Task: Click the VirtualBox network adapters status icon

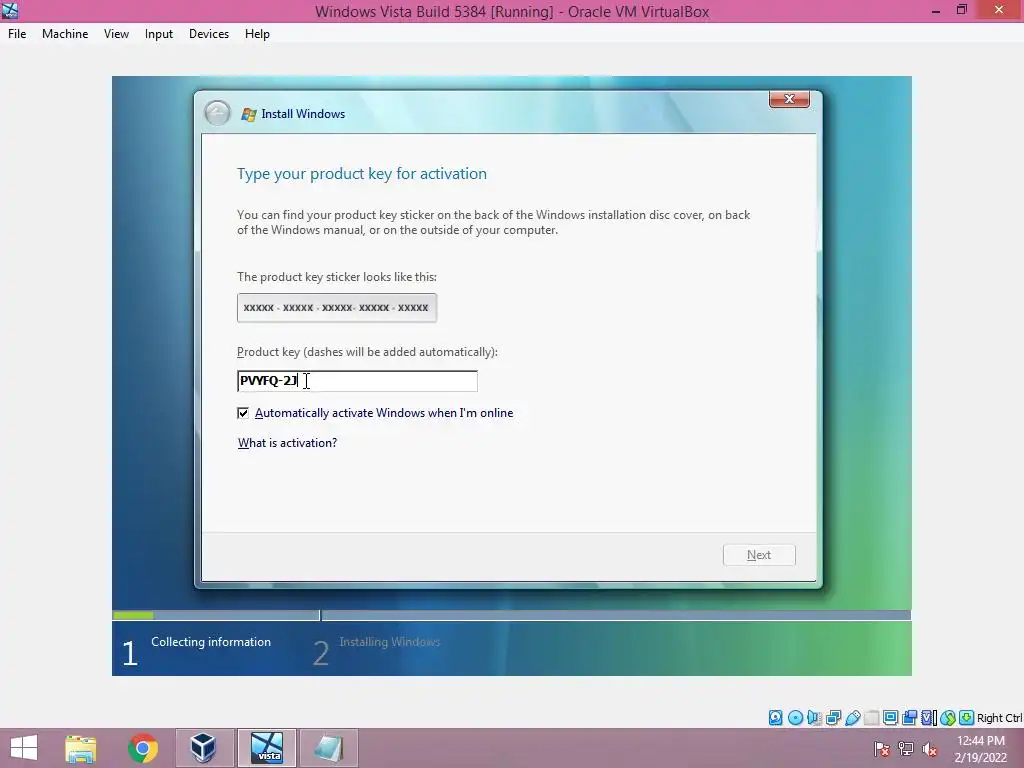Action: 833,718
